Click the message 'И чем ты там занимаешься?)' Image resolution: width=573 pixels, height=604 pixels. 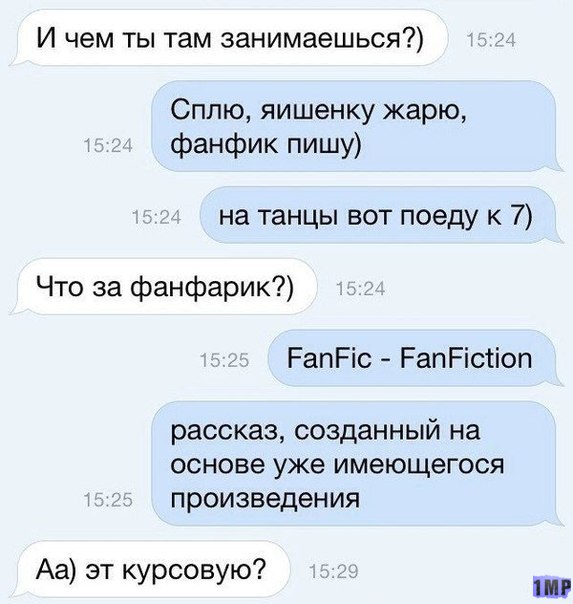[x=230, y=38]
